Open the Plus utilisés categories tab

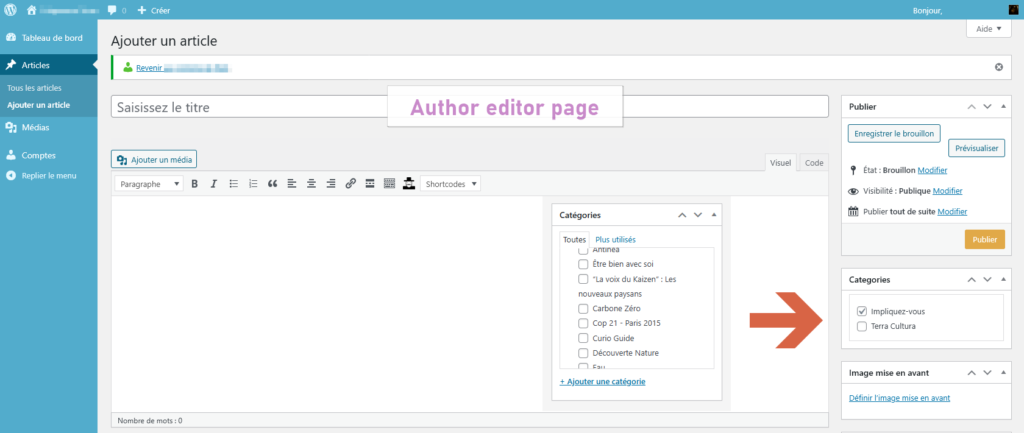615,240
